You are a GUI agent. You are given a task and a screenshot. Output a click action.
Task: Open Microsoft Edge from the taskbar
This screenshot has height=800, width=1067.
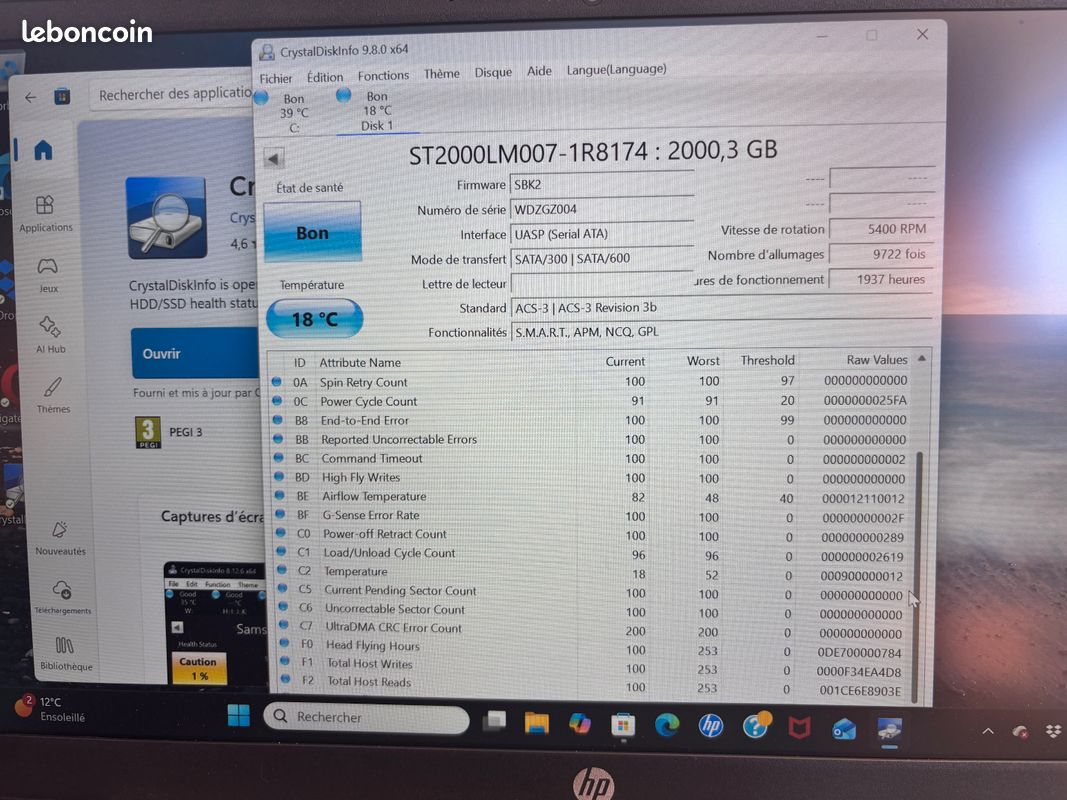coord(667,726)
